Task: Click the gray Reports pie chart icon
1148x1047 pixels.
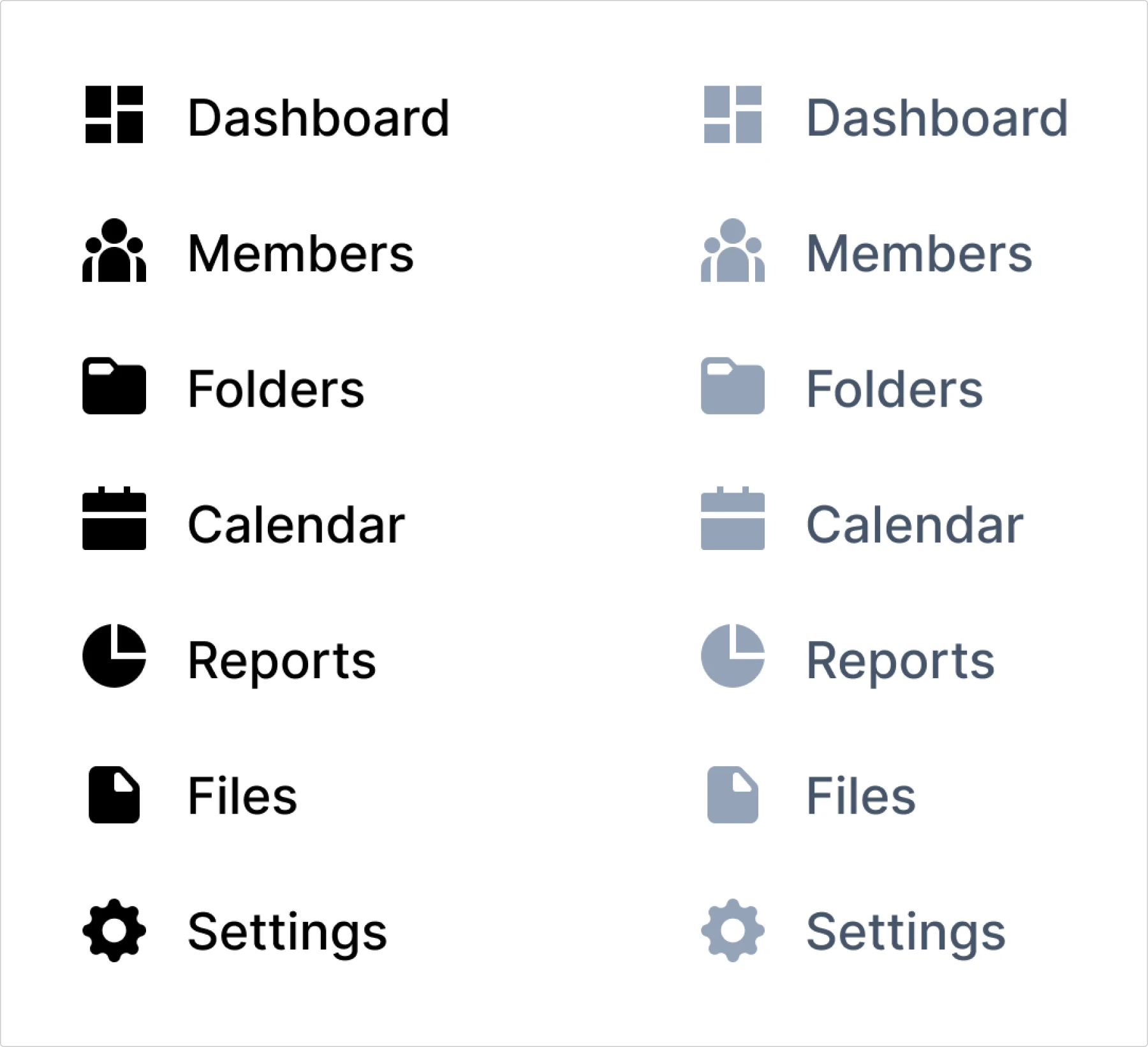Action: coord(733,656)
